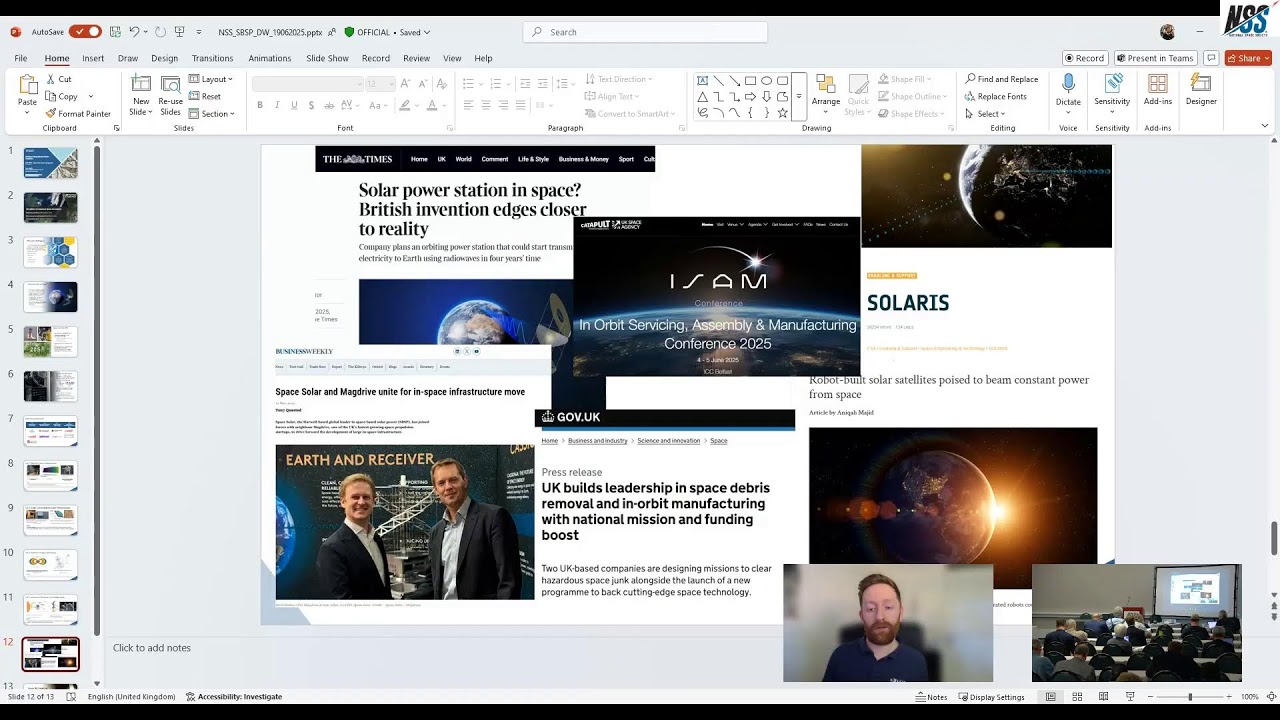
Task: Click the notes area 'Click to add notes'
Action: pos(152,648)
